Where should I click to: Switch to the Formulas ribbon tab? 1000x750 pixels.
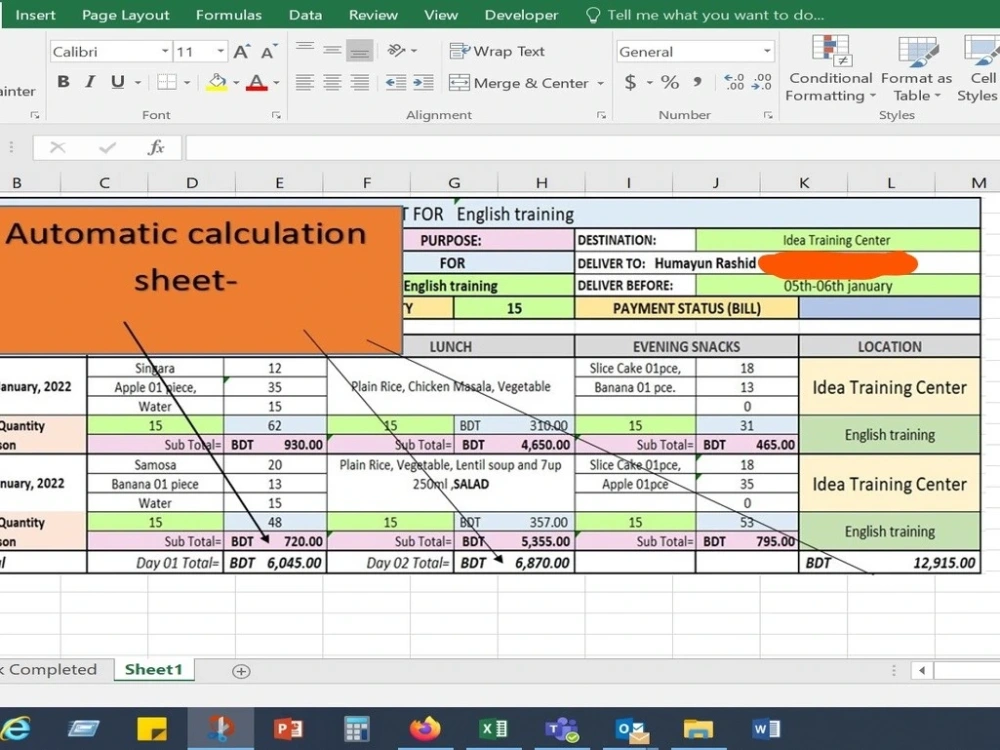tap(228, 14)
